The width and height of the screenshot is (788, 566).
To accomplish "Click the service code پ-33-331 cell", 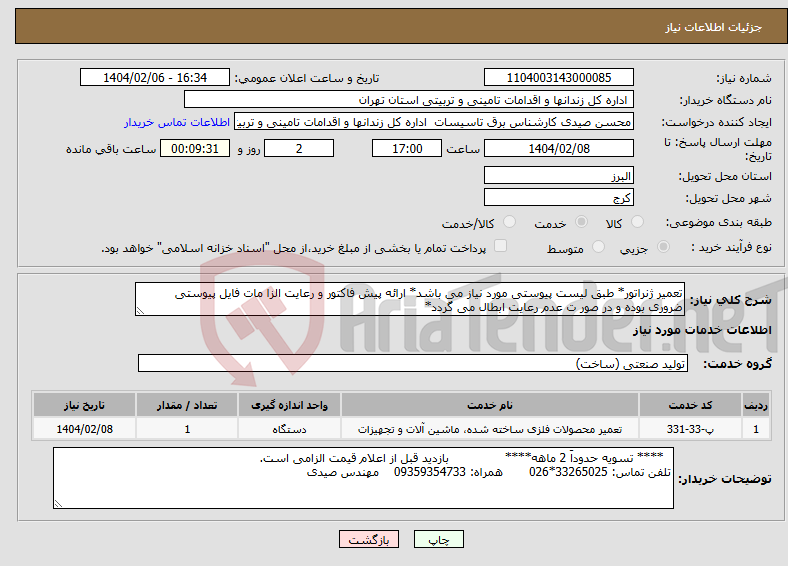I will pyautogui.click(x=690, y=429).
